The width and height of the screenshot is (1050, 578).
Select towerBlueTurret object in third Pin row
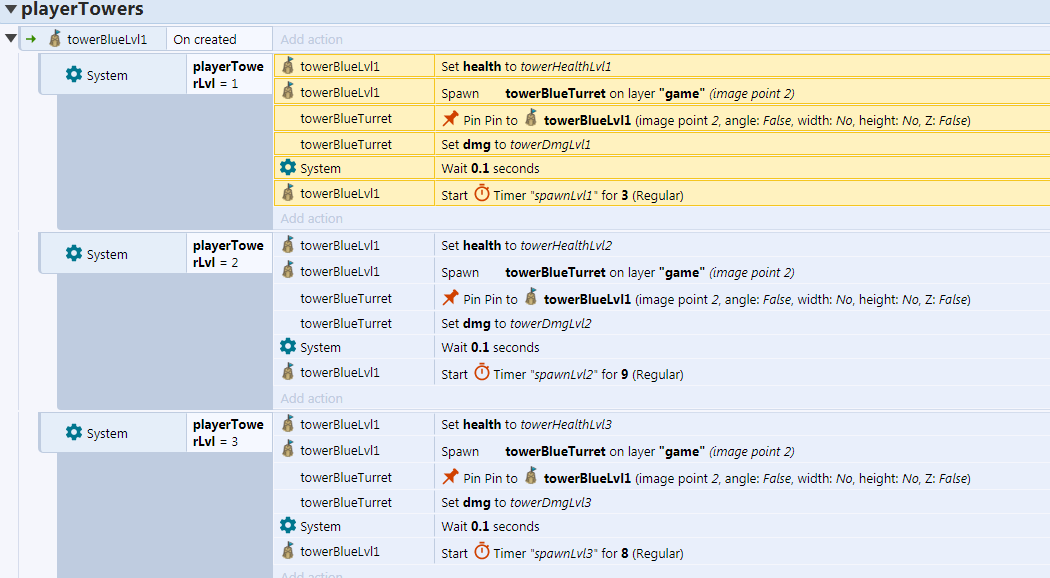click(x=346, y=477)
